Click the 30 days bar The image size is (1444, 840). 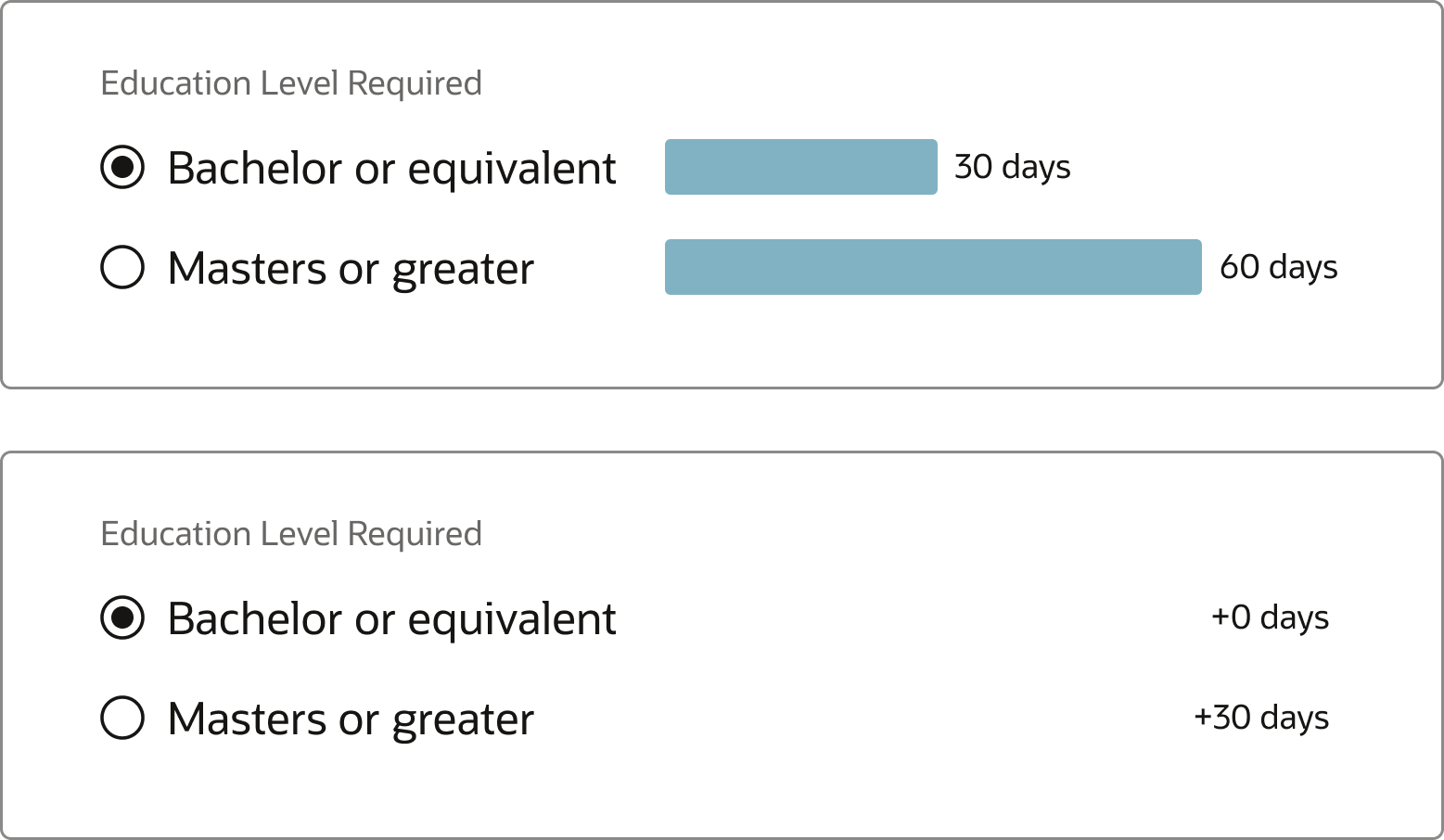coord(800,168)
